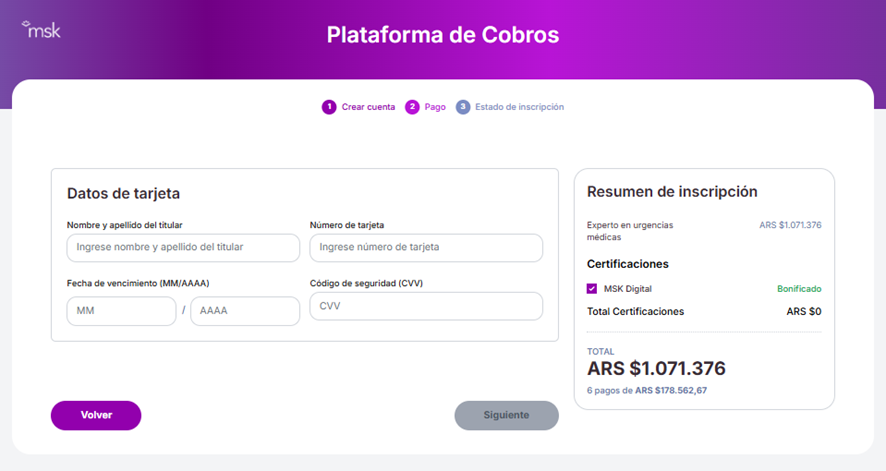The width and height of the screenshot is (886, 471).
Task: Select the step 2 circle icon
Action: click(x=412, y=107)
